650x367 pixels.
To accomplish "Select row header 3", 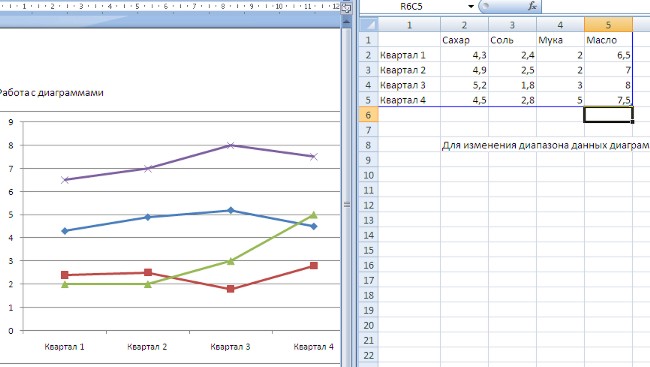I will coord(369,70).
